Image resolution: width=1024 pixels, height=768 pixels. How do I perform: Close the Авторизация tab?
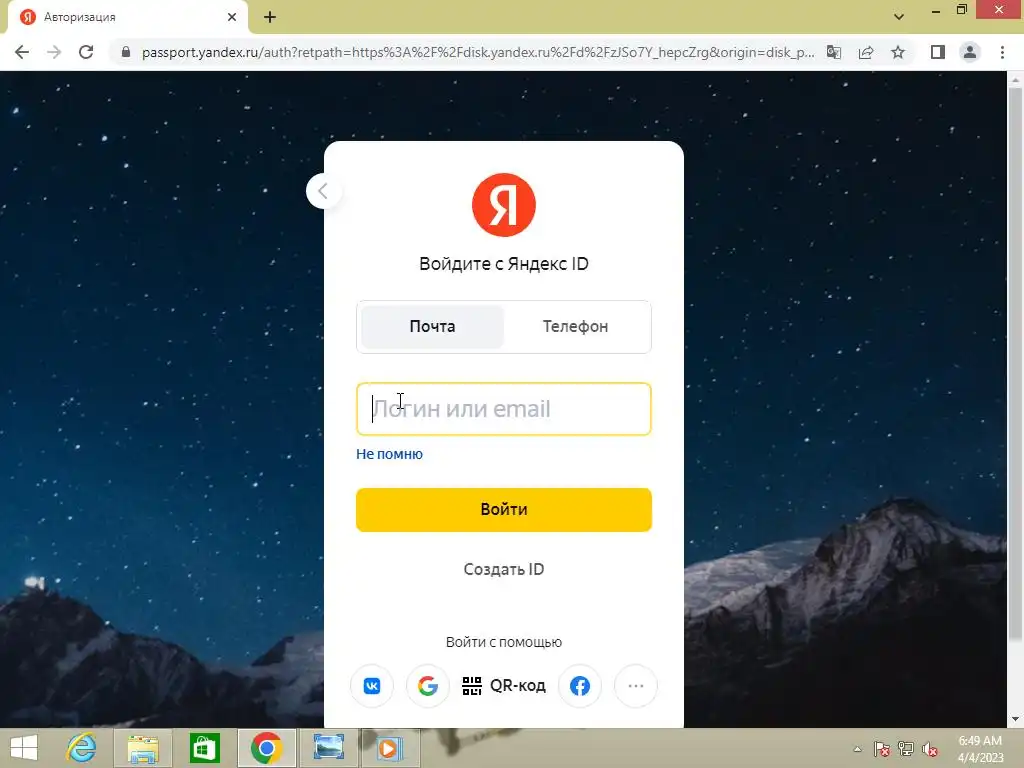tap(232, 17)
